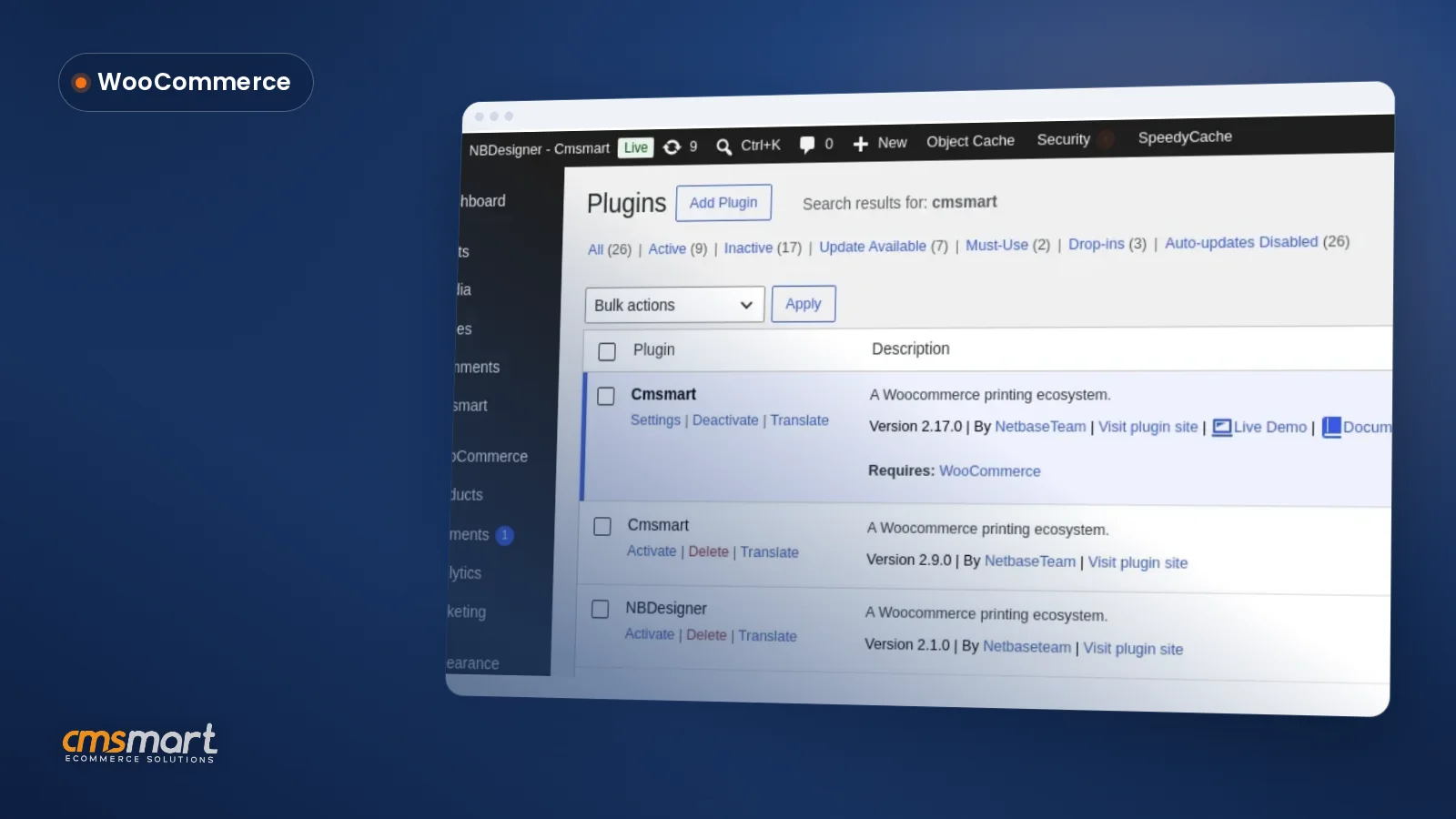Open the Ctrl+K search magnifier icon
The image size is (1456, 819).
[723, 147]
